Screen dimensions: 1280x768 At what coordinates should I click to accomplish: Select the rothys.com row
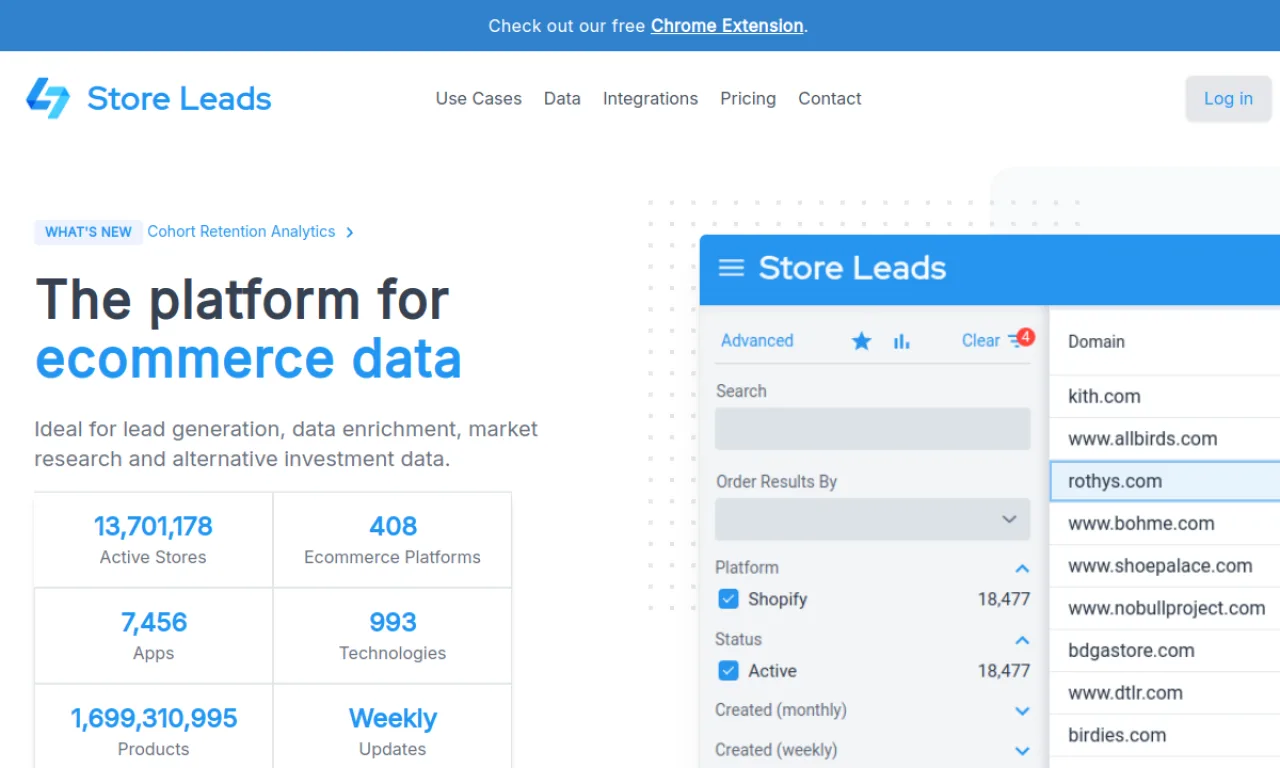coord(1165,481)
